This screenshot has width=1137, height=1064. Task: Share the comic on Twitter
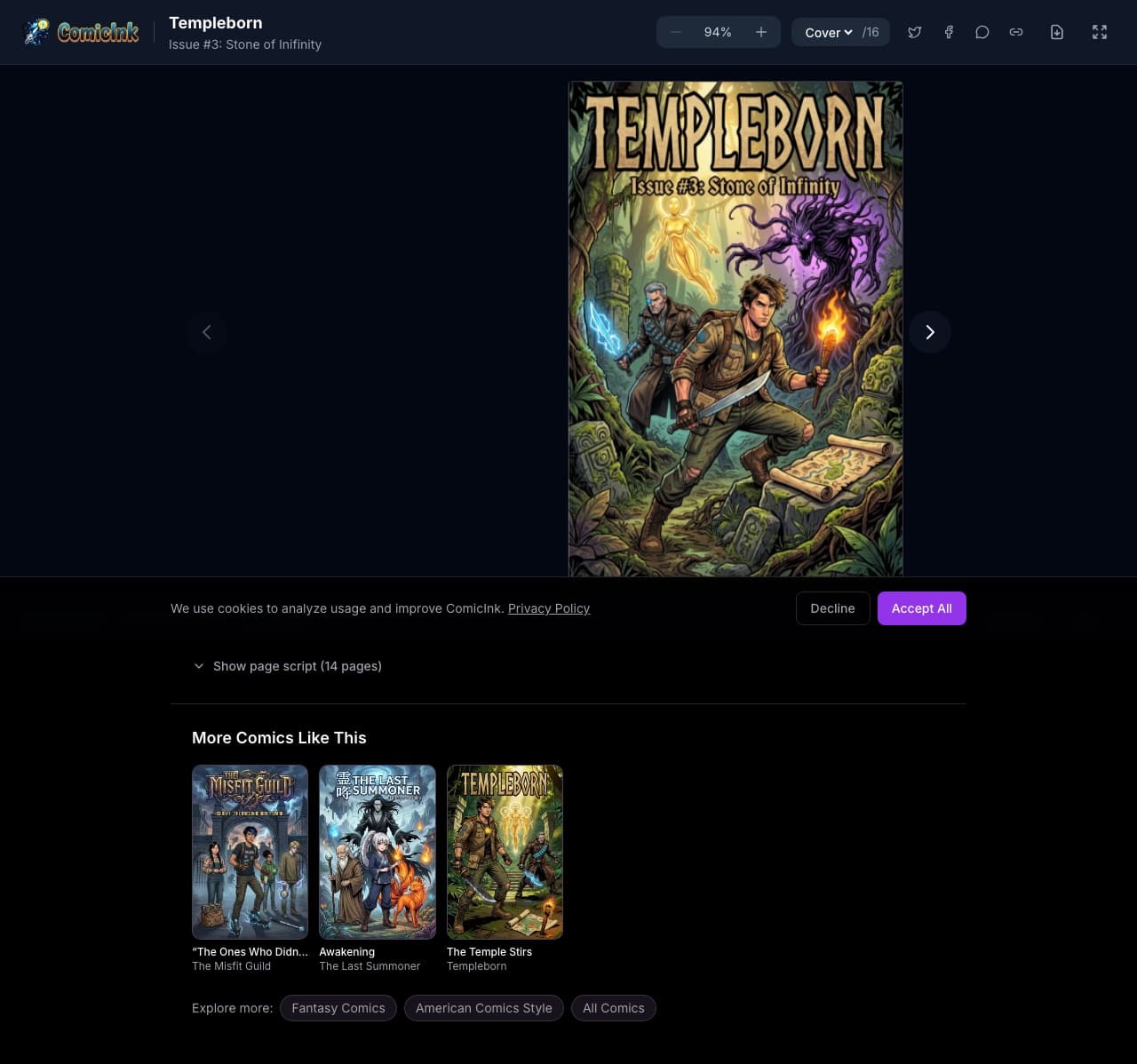914,32
